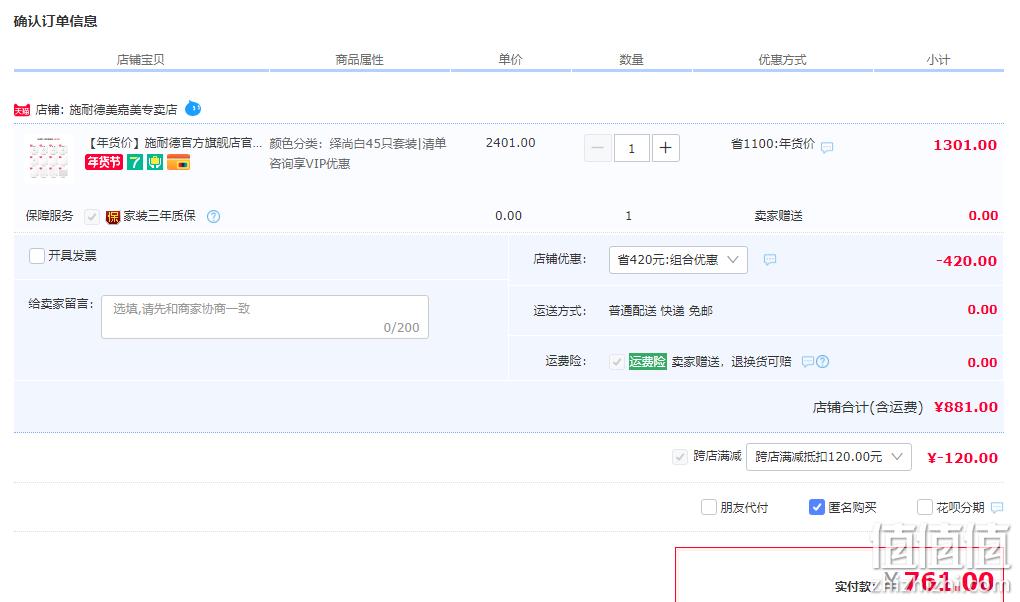Click green 运费险 tag
Screen dimensions: 1020x602
point(647,361)
